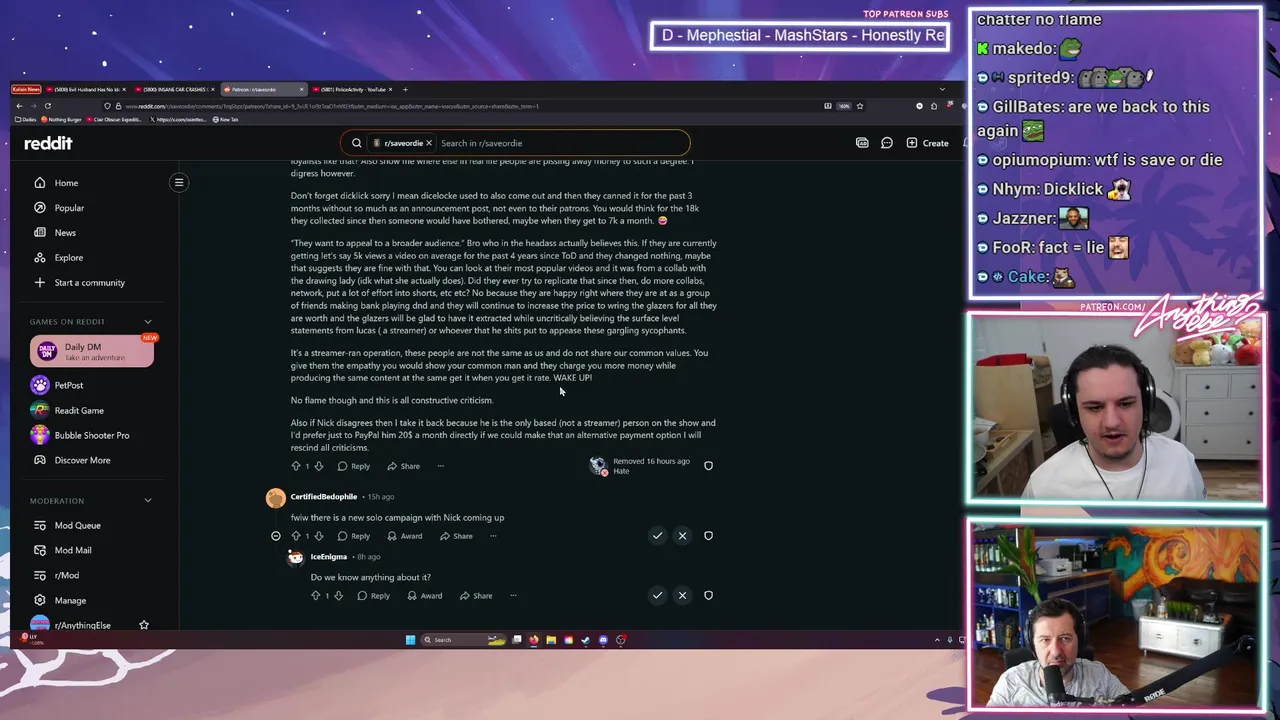
Task: Open the Reddit ads icon in header
Action: click(862, 143)
